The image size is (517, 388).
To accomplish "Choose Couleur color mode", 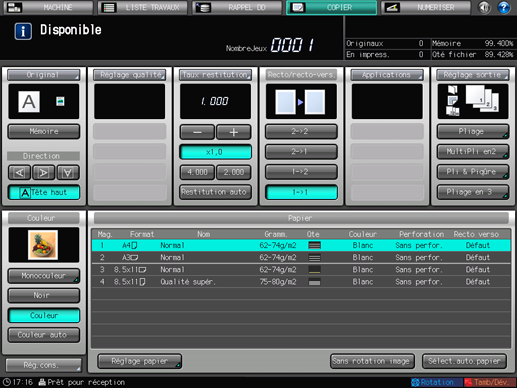I will [44, 315].
